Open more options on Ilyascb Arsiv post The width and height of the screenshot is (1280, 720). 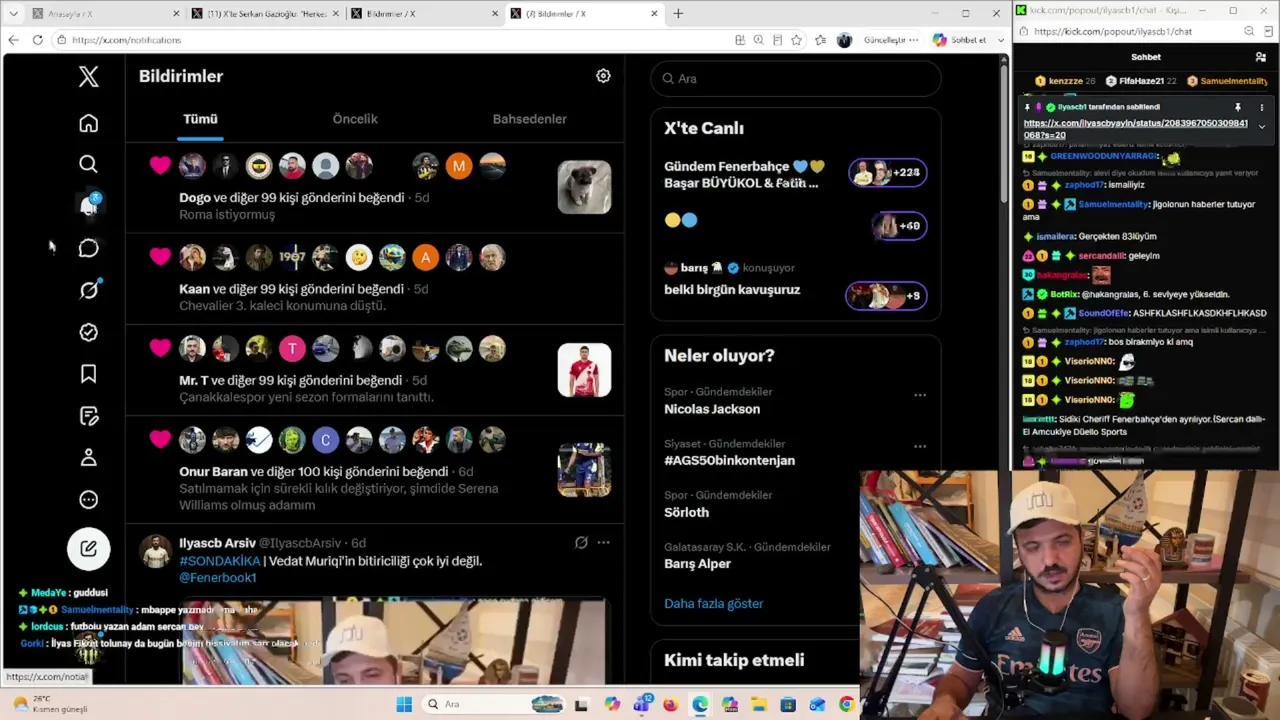(x=603, y=543)
